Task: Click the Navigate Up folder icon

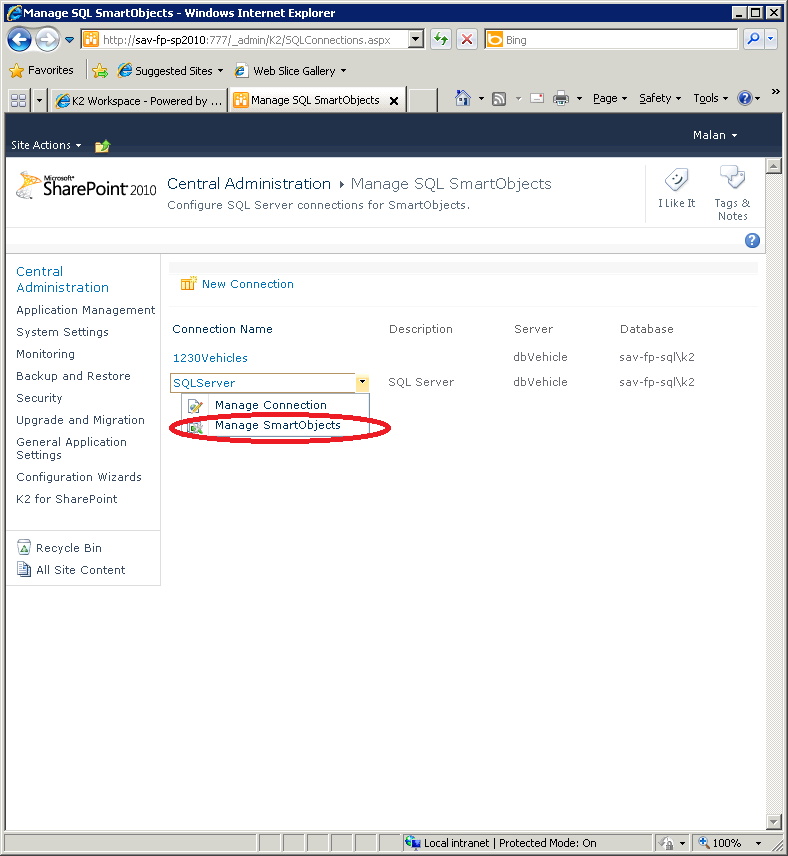Action: [x=102, y=146]
